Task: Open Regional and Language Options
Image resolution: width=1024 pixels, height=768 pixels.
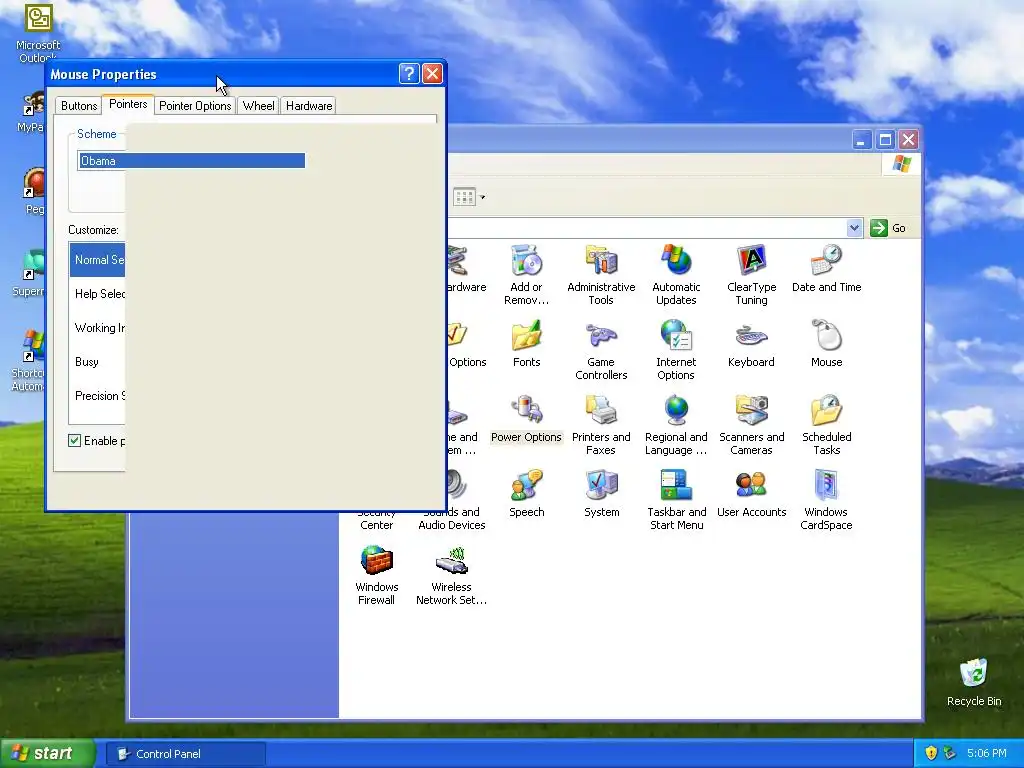Action: (x=676, y=425)
